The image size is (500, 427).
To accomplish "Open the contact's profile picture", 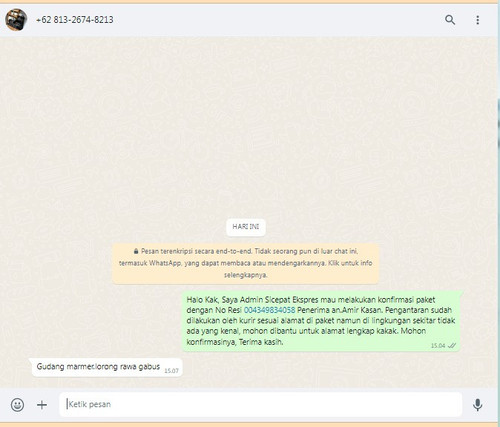I will tap(16, 20).
